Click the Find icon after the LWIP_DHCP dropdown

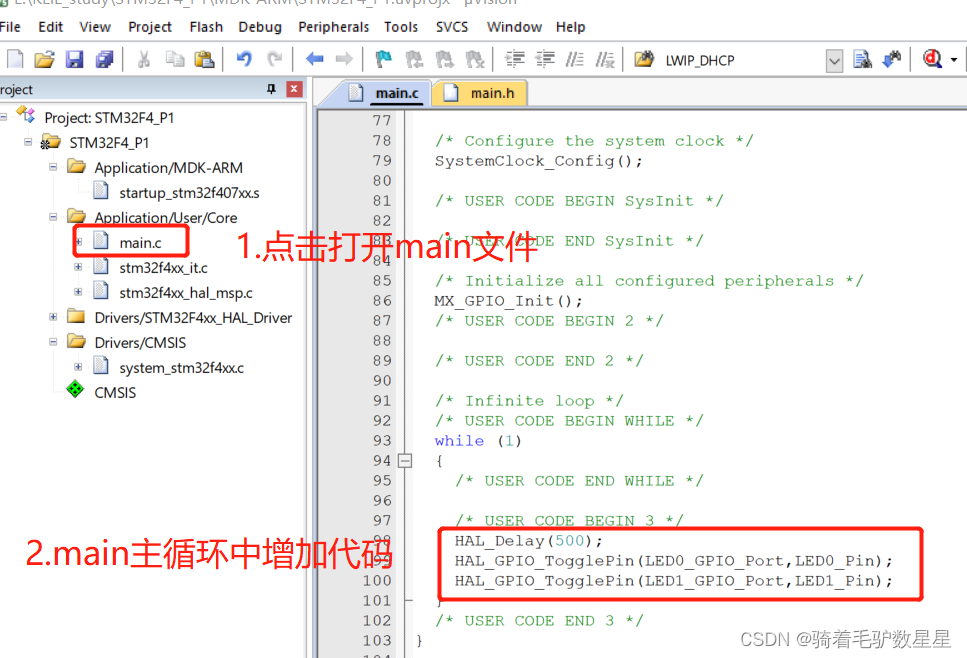[x=862, y=59]
